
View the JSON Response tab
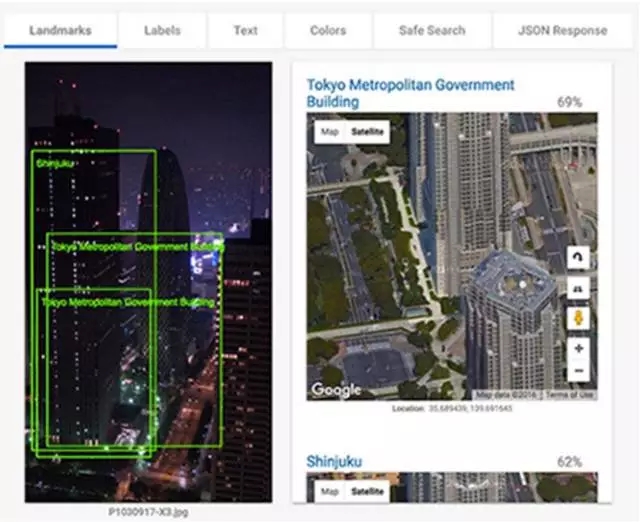562,30
